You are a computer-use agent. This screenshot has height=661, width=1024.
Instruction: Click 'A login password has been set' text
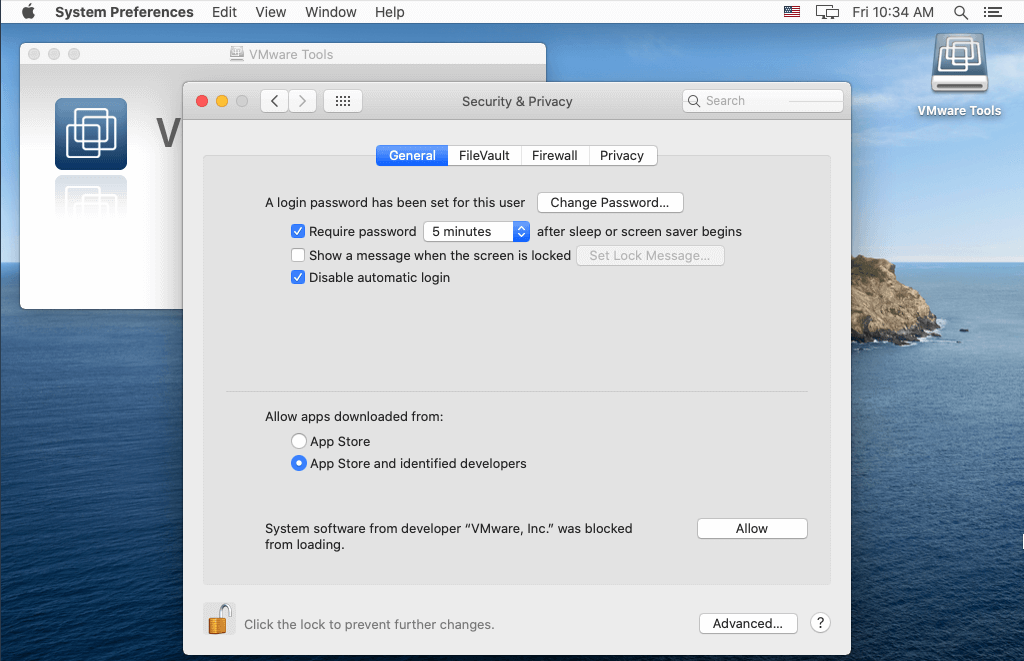pos(394,202)
